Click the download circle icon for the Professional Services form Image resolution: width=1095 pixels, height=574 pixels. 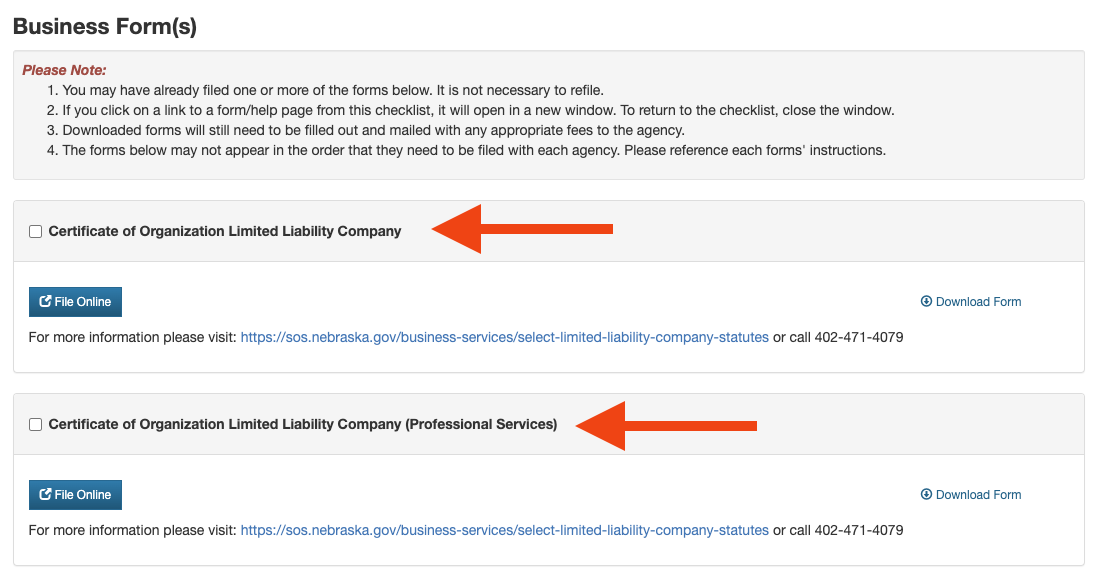click(x=926, y=494)
